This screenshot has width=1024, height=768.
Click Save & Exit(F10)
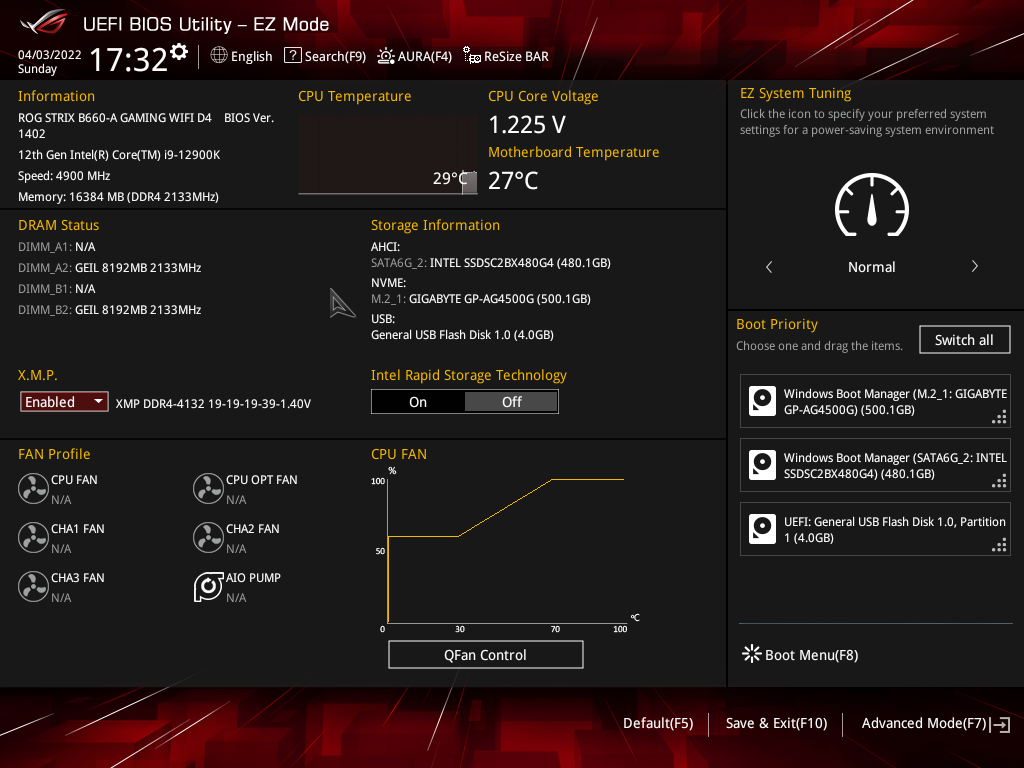[x=776, y=723]
